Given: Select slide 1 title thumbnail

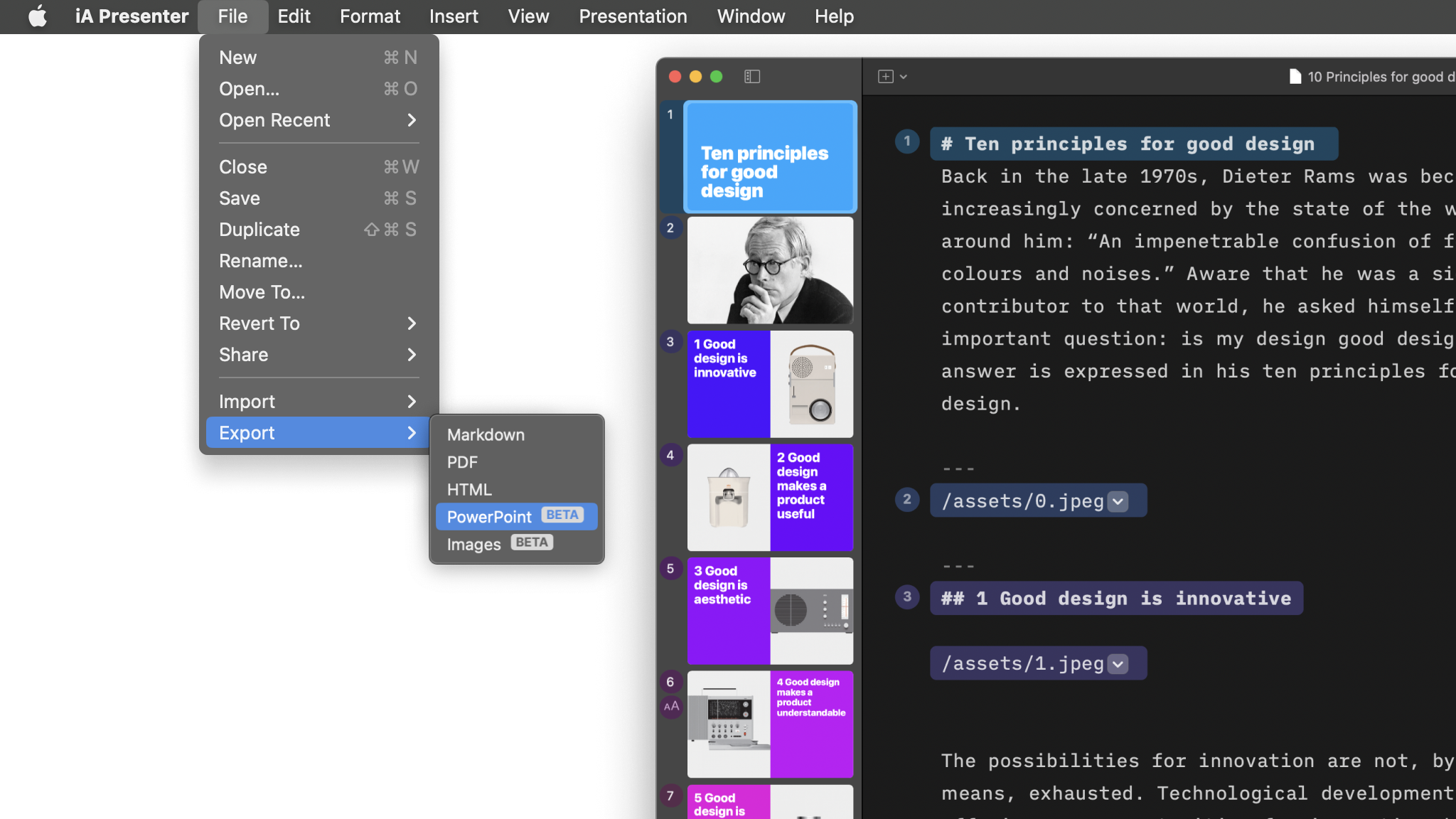Looking at the screenshot, I should click(770, 157).
